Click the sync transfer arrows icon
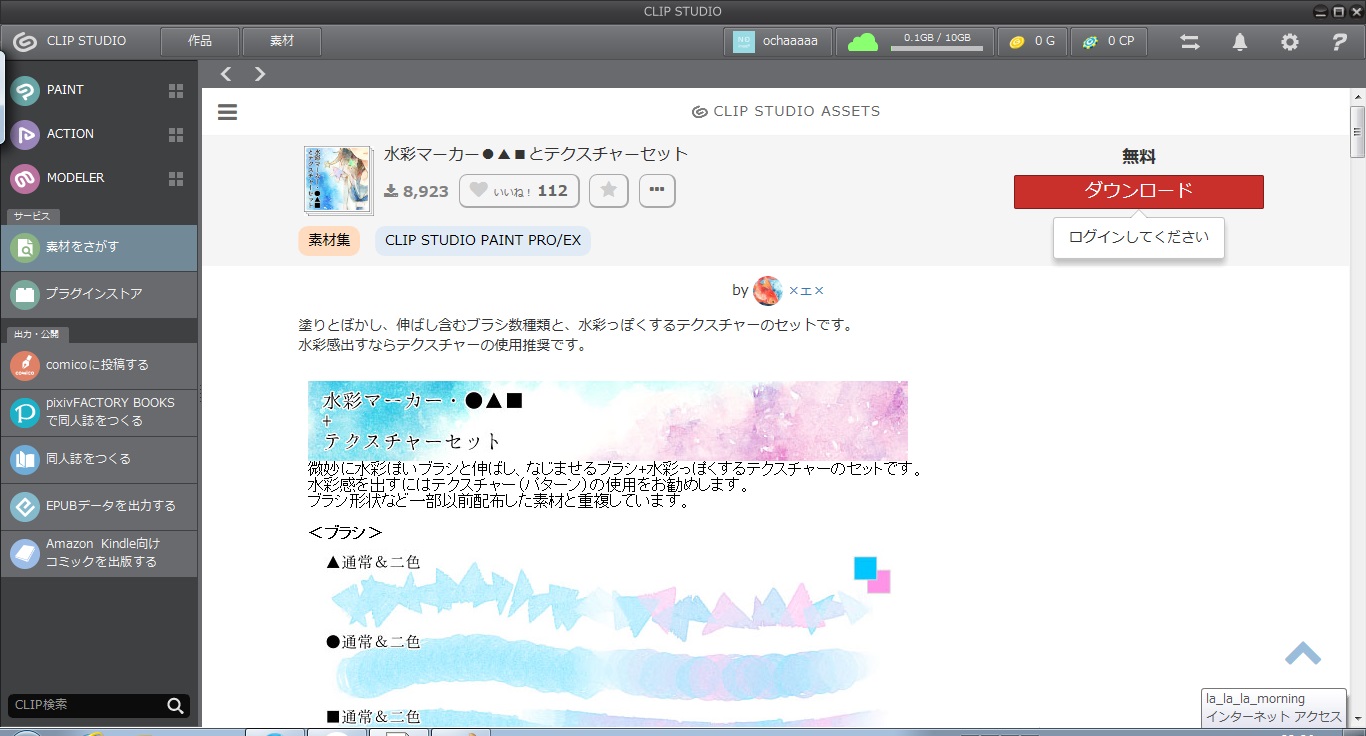 pyautogui.click(x=1190, y=42)
